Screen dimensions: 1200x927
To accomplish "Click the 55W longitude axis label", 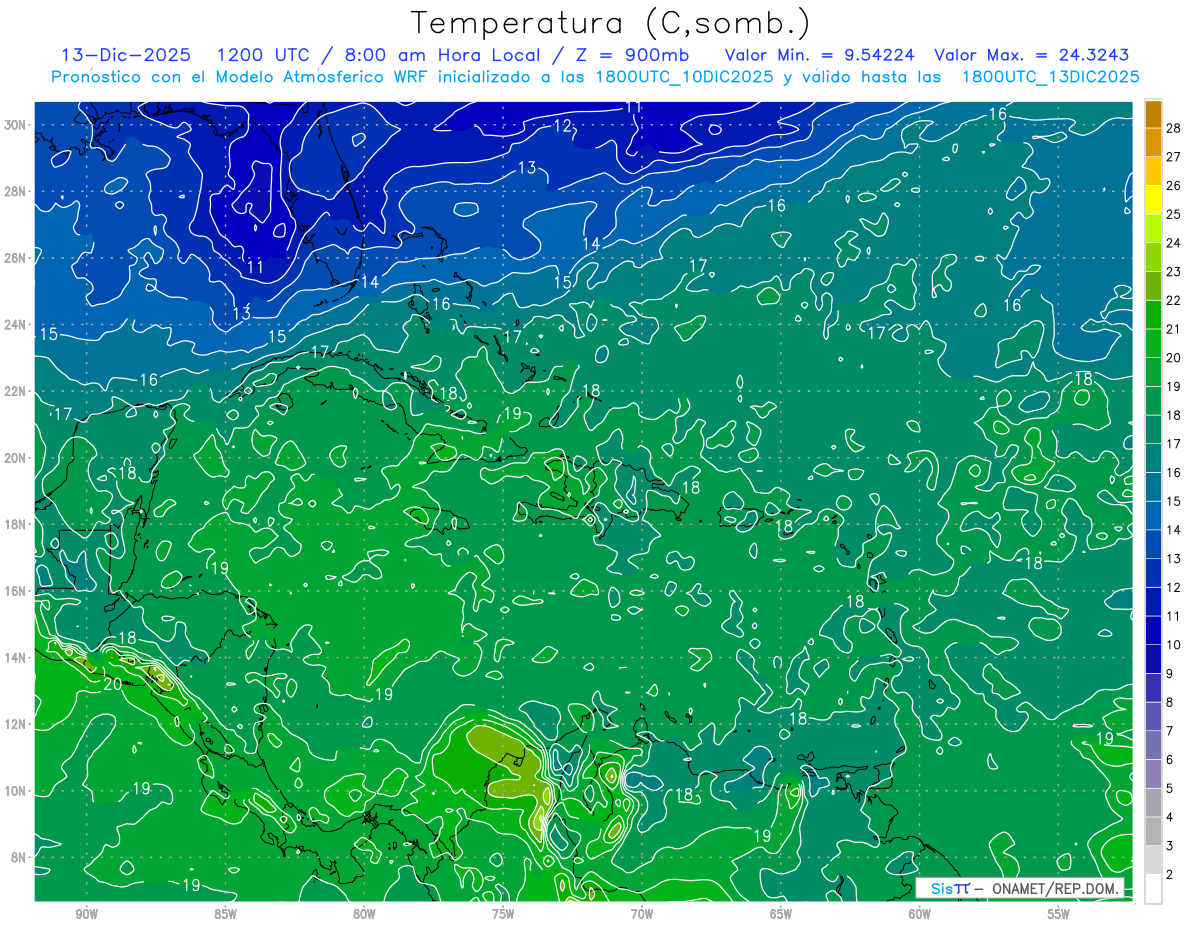I will 1059,914.
